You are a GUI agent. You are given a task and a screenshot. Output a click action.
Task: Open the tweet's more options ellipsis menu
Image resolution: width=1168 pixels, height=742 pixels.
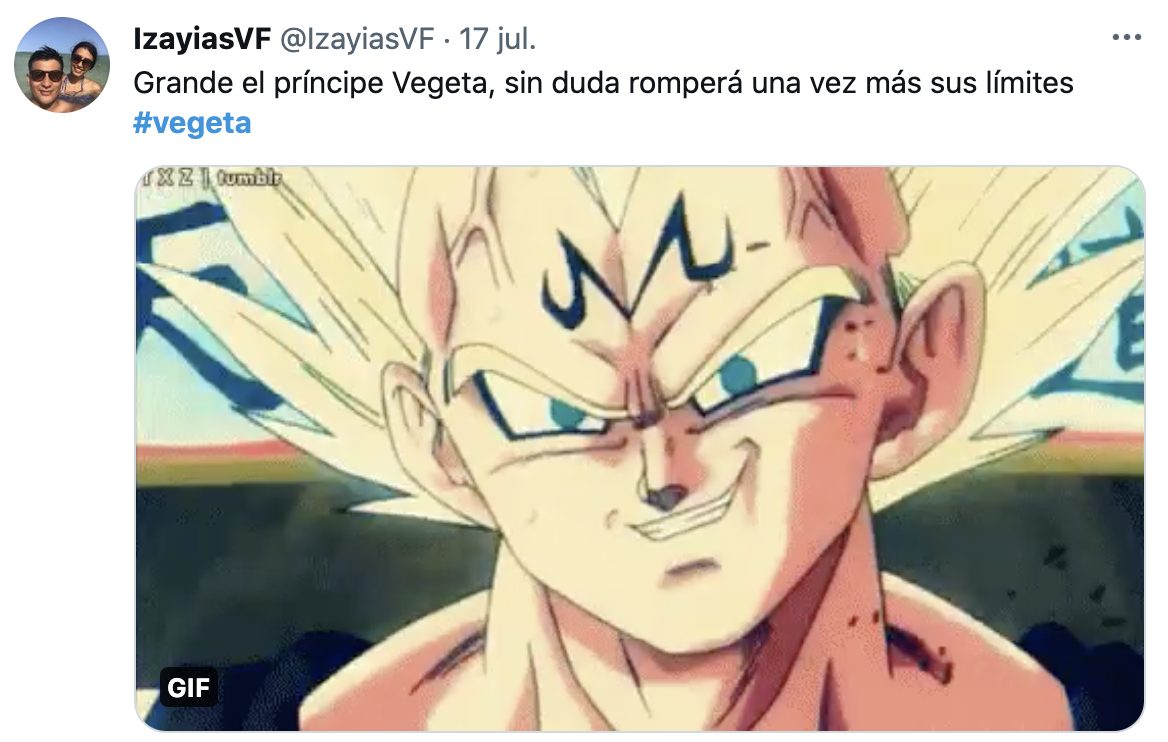1126,37
